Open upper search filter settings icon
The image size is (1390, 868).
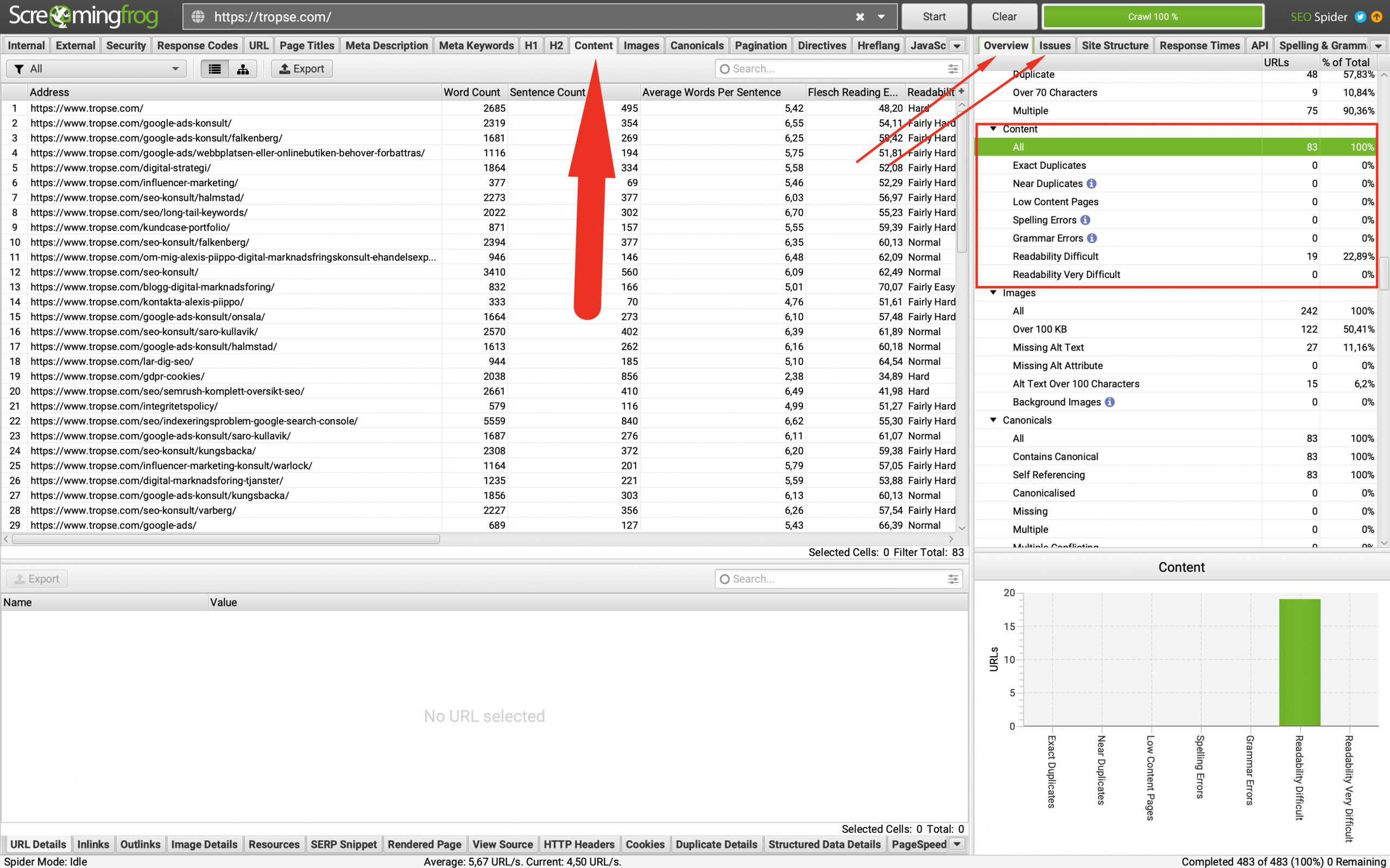952,69
